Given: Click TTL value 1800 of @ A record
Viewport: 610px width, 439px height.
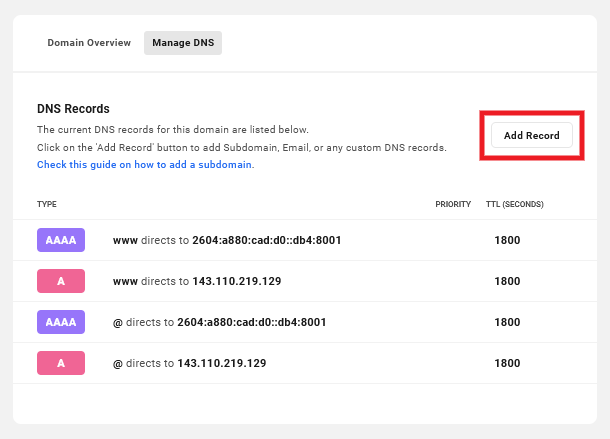Looking at the screenshot, I should click(x=507, y=363).
